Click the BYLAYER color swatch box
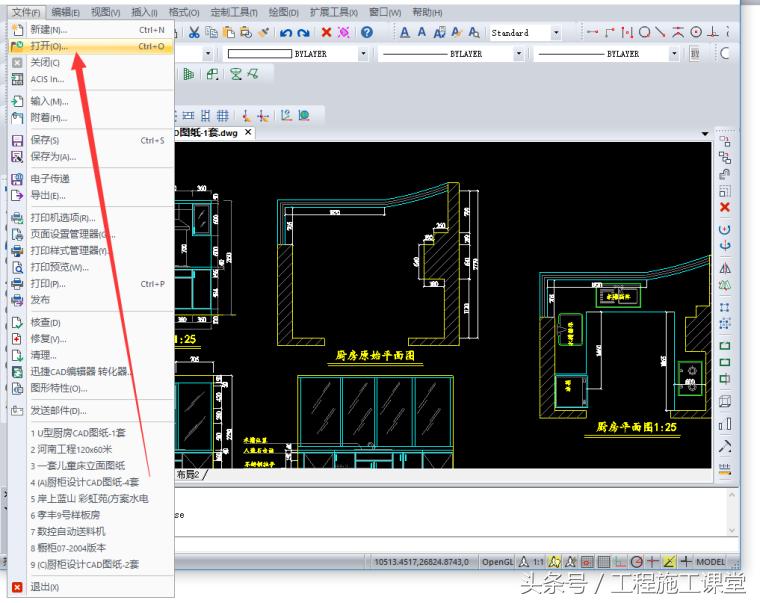This screenshot has height=603, width=760. (259, 54)
